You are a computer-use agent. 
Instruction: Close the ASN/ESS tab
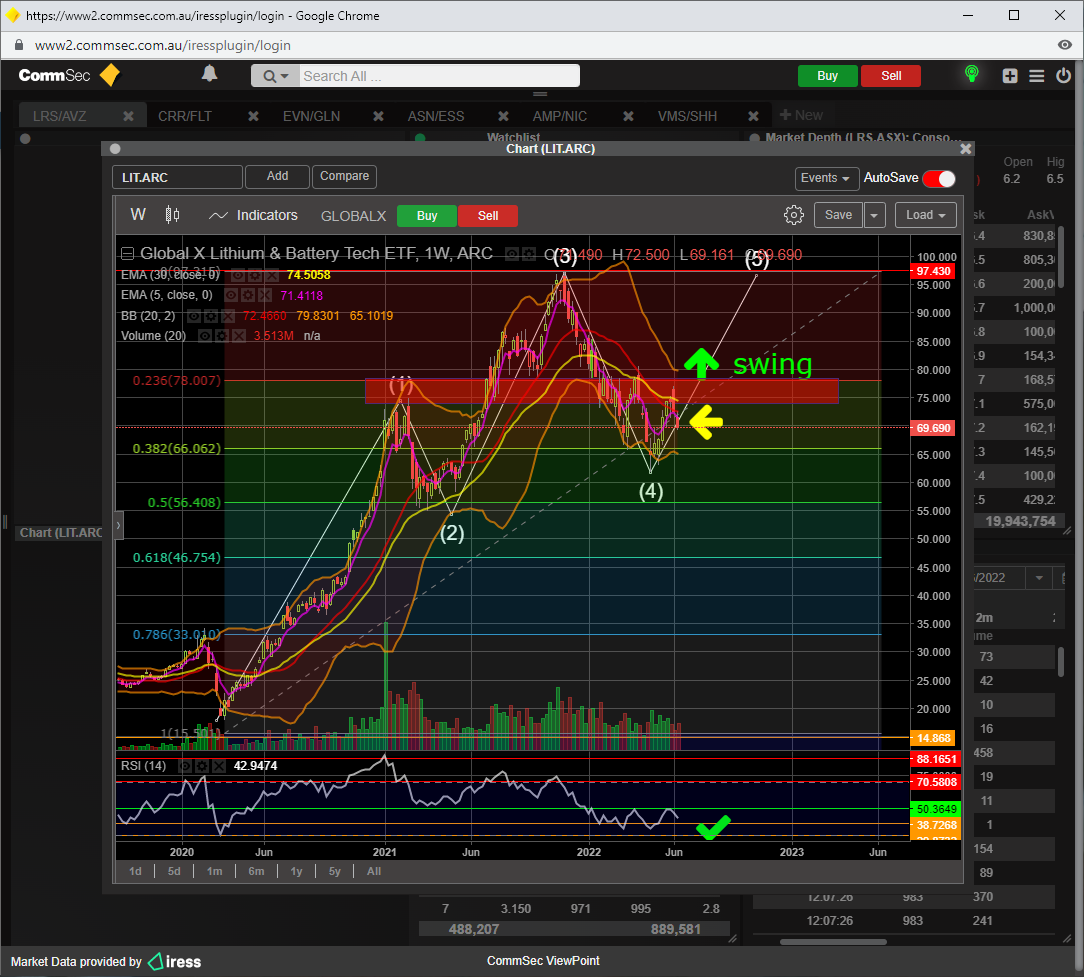(x=503, y=116)
